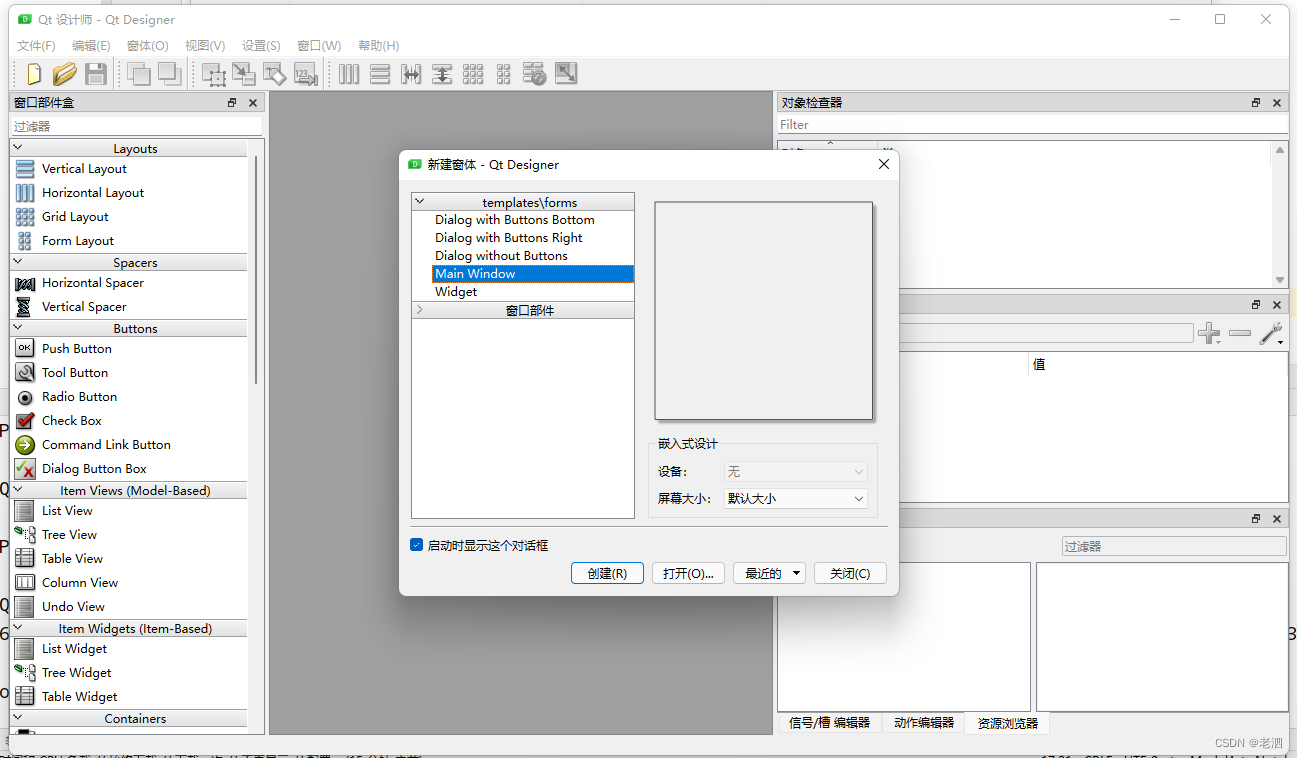
Task: Click the resource browser 过滤器 field
Action: [x=1174, y=547]
